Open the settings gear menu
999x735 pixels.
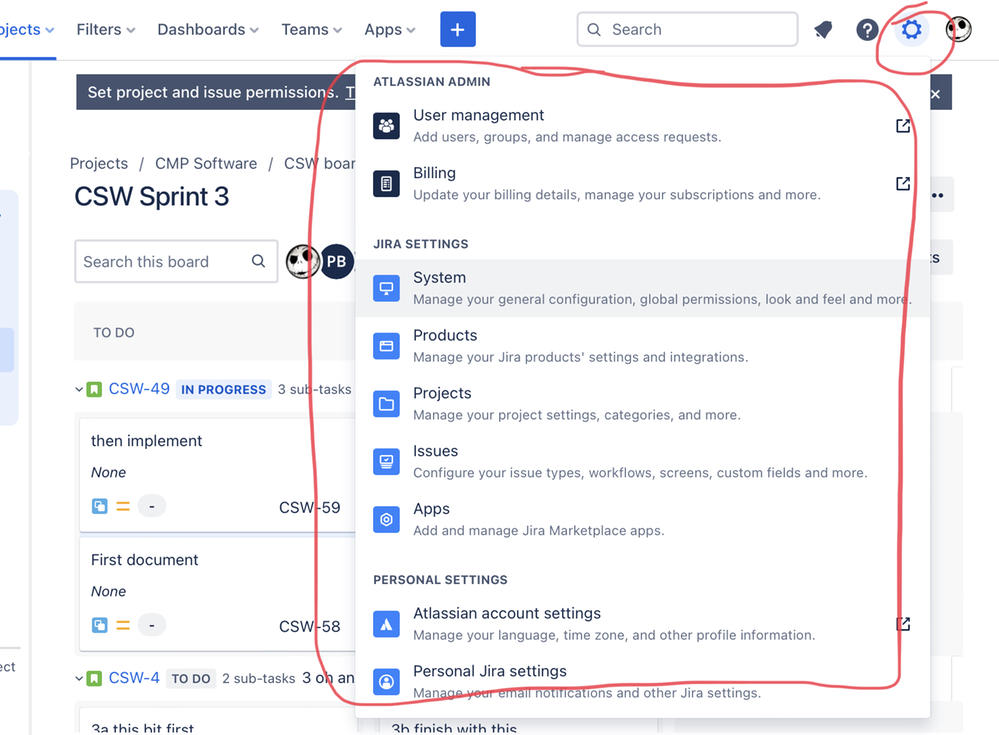911,29
